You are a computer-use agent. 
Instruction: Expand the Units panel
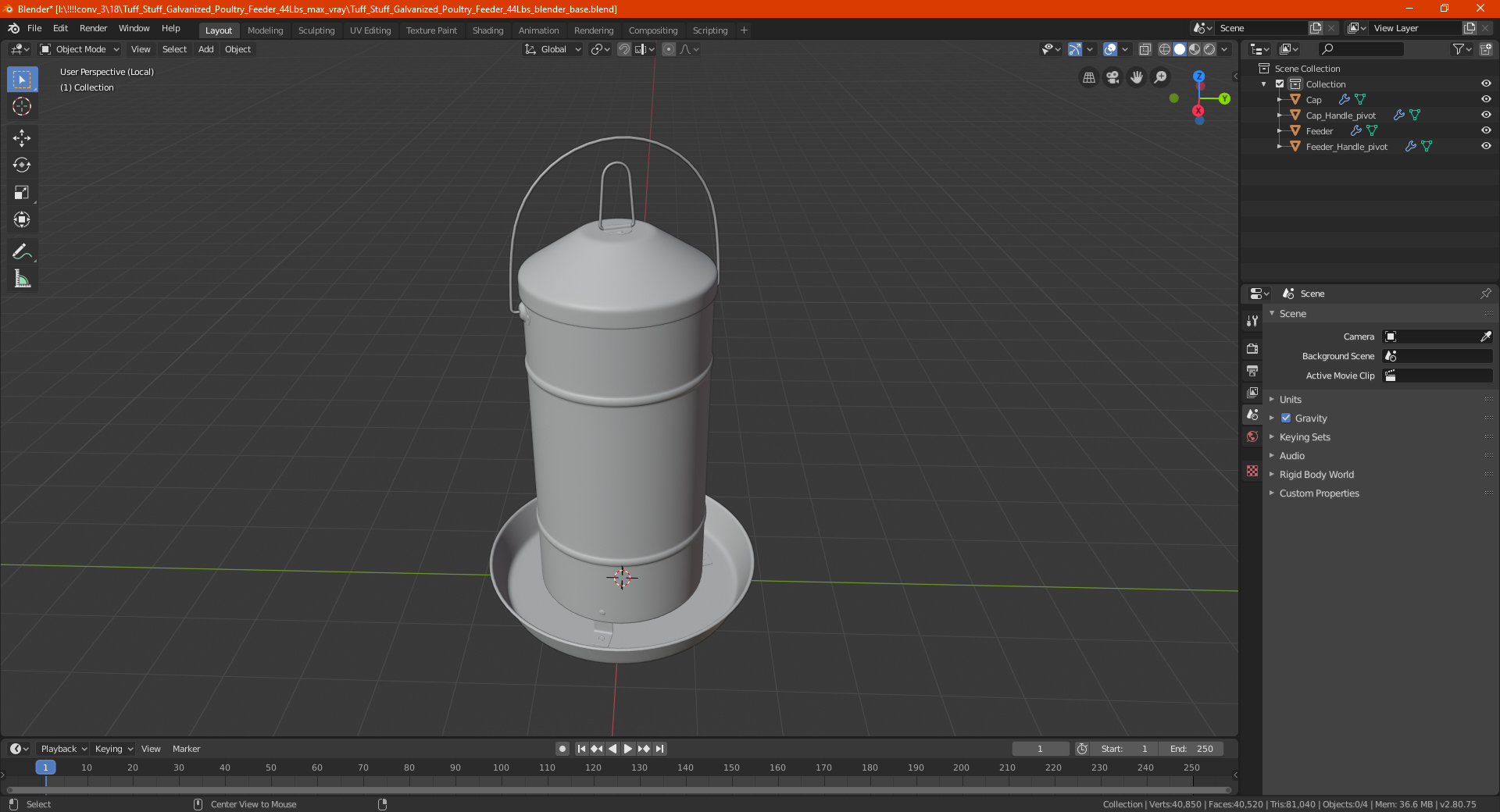tap(1290, 400)
